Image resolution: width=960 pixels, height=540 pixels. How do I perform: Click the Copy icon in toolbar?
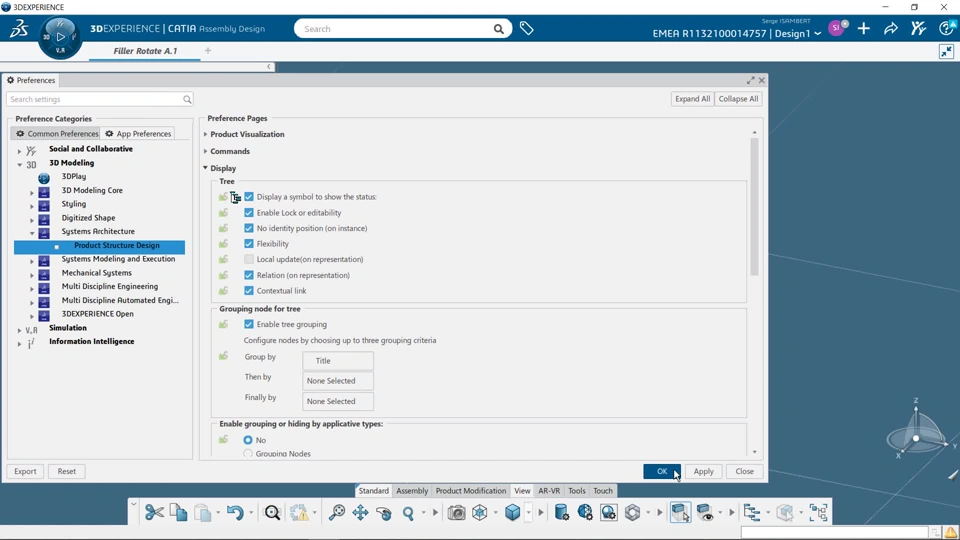click(178, 512)
